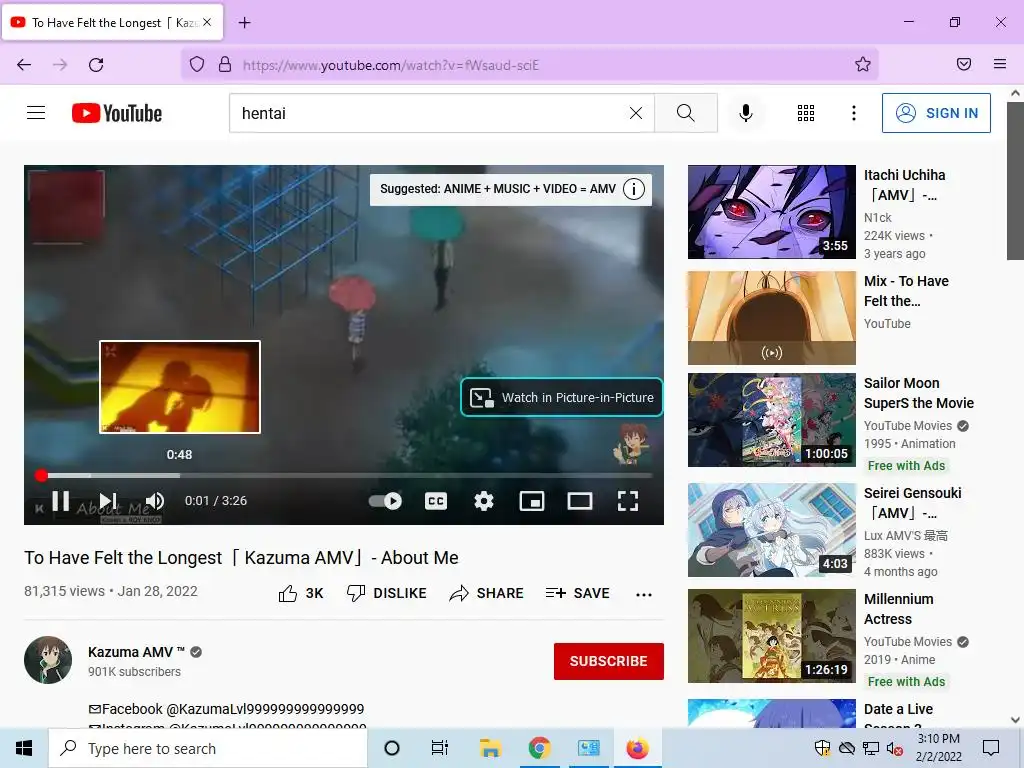Reload the current page
Image resolution: width=1024 pixels, height=768 pixels.
tap(96, 65)
